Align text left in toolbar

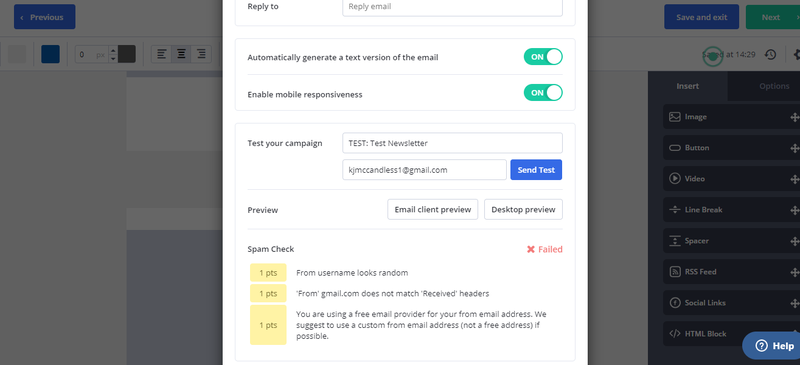[162, 54]
